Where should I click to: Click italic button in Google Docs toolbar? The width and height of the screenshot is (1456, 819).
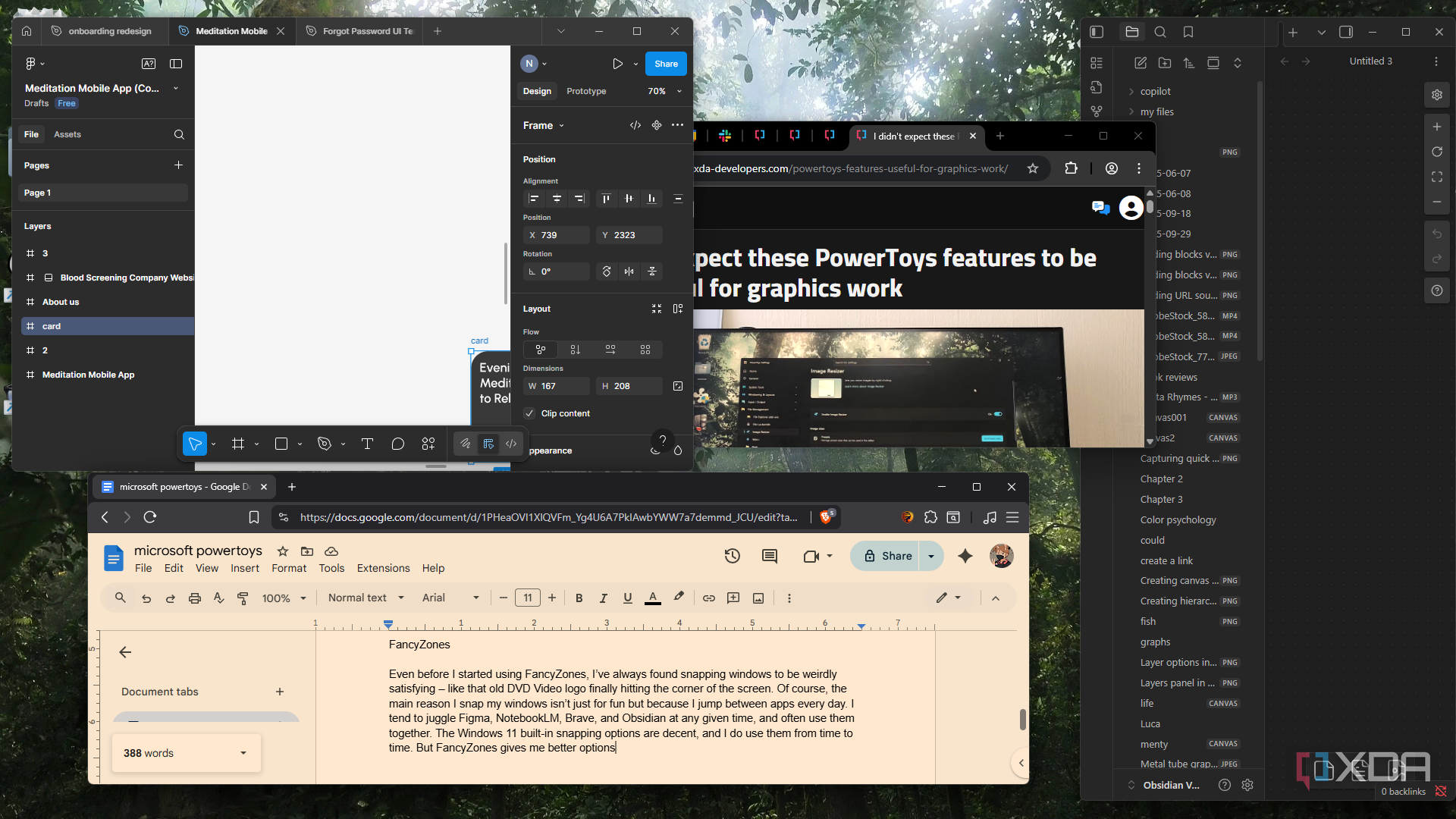click(x=604, y=598)
